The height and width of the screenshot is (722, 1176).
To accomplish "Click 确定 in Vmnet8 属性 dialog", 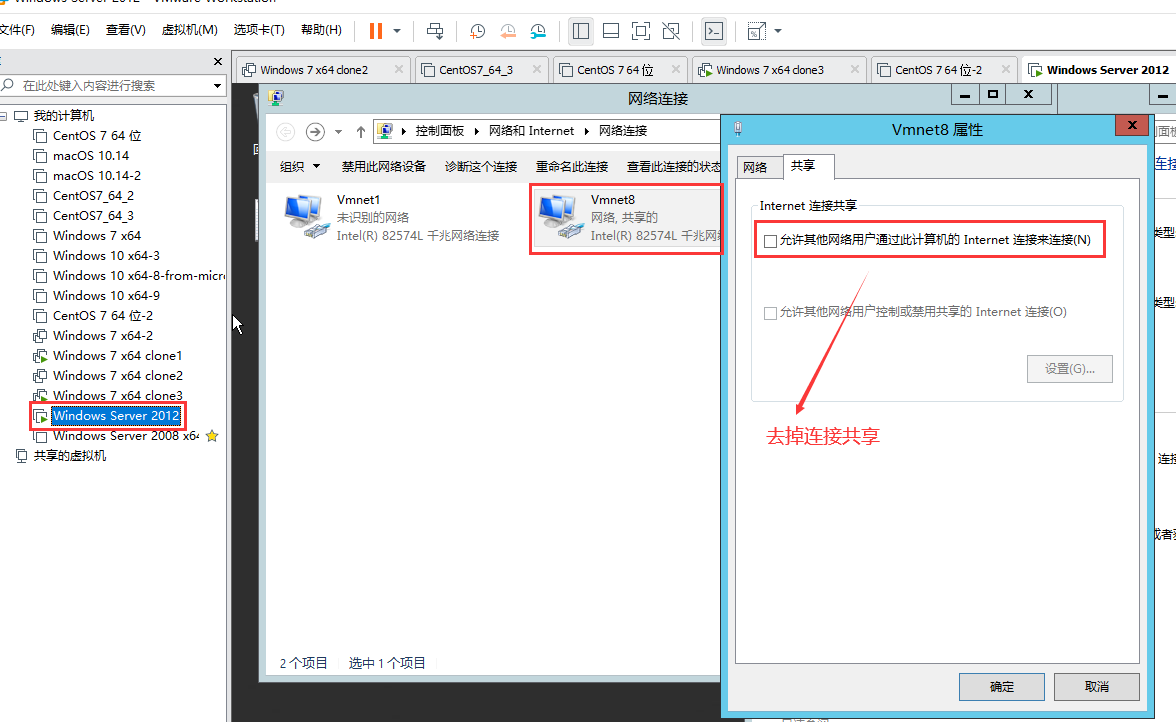I will tap(1001, 687).
